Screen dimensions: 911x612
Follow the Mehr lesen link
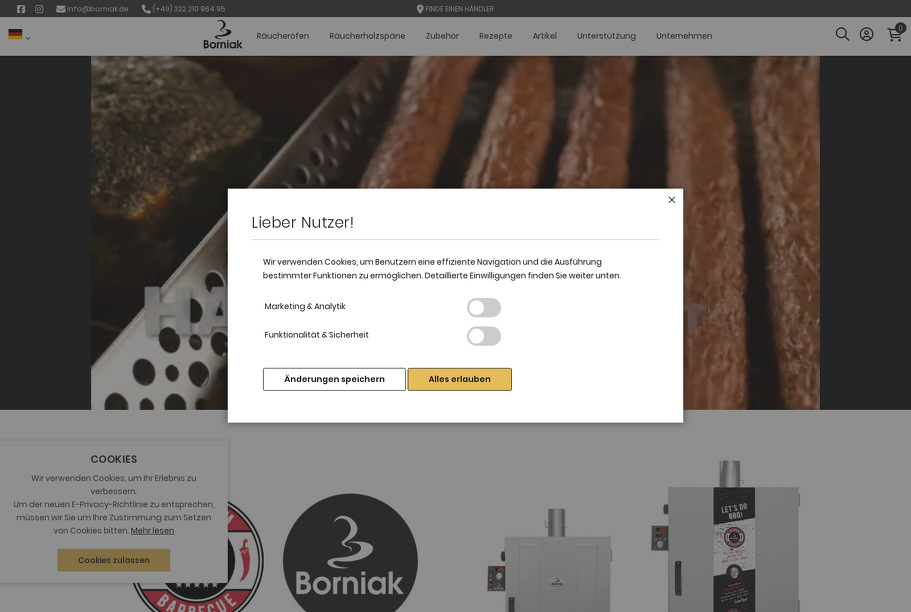152,531
